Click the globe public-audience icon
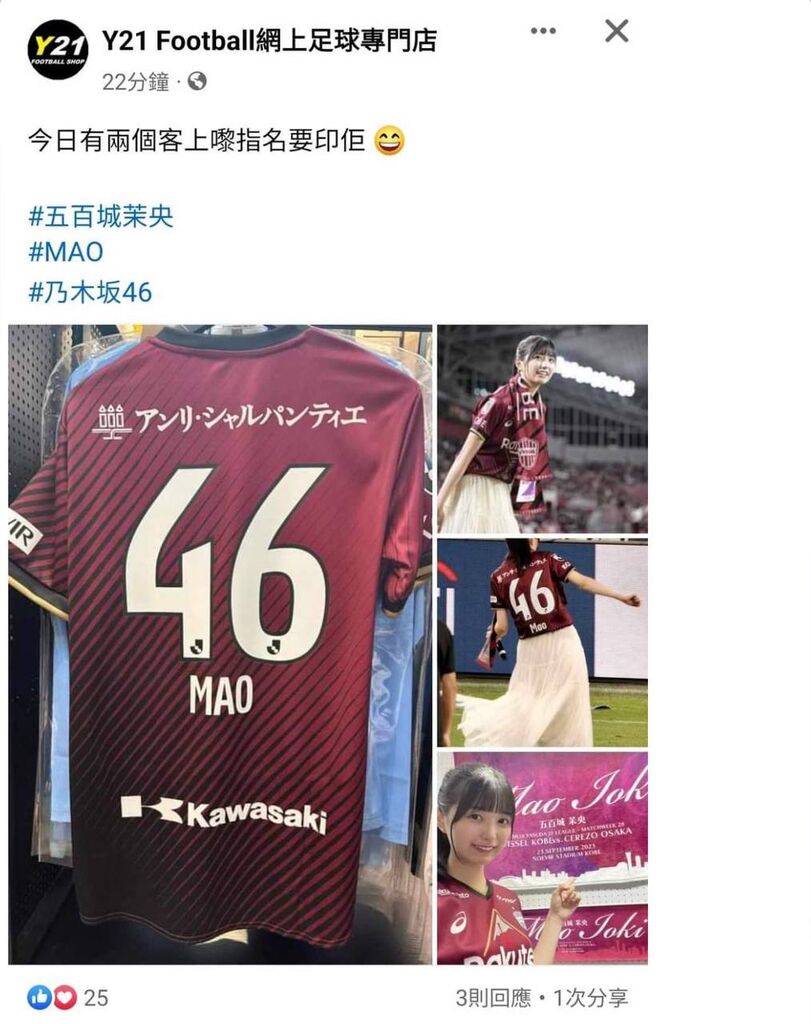 (197, 81)
